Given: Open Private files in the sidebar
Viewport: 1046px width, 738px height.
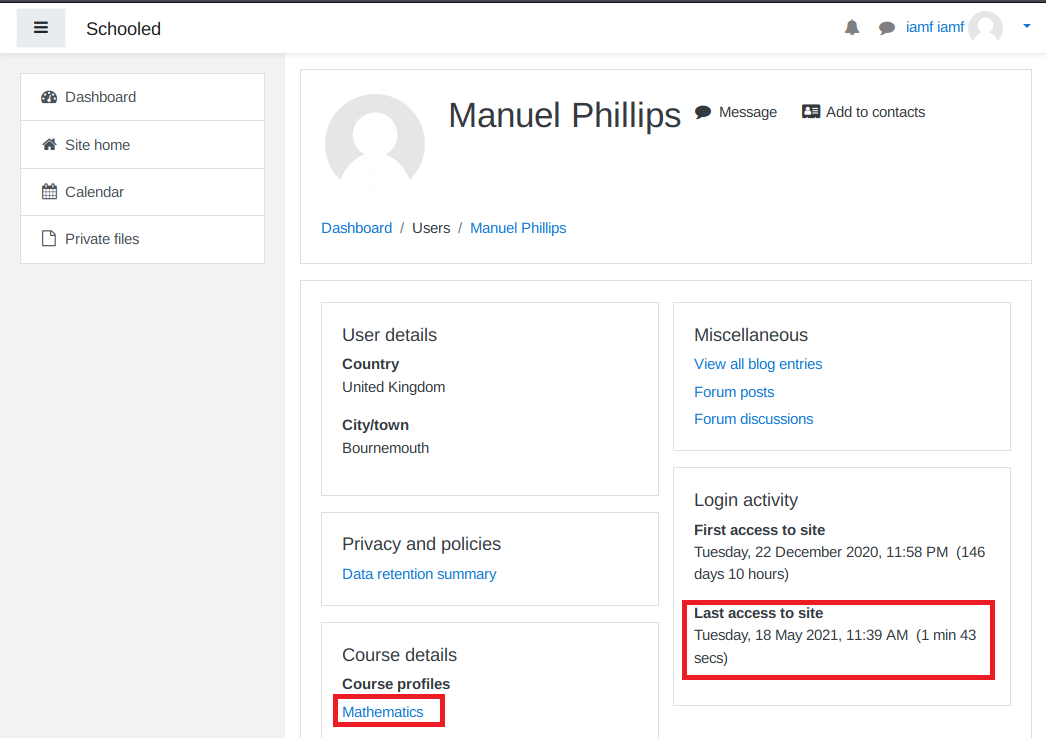Looking at the screenshot, I should [x=102, y=239].
